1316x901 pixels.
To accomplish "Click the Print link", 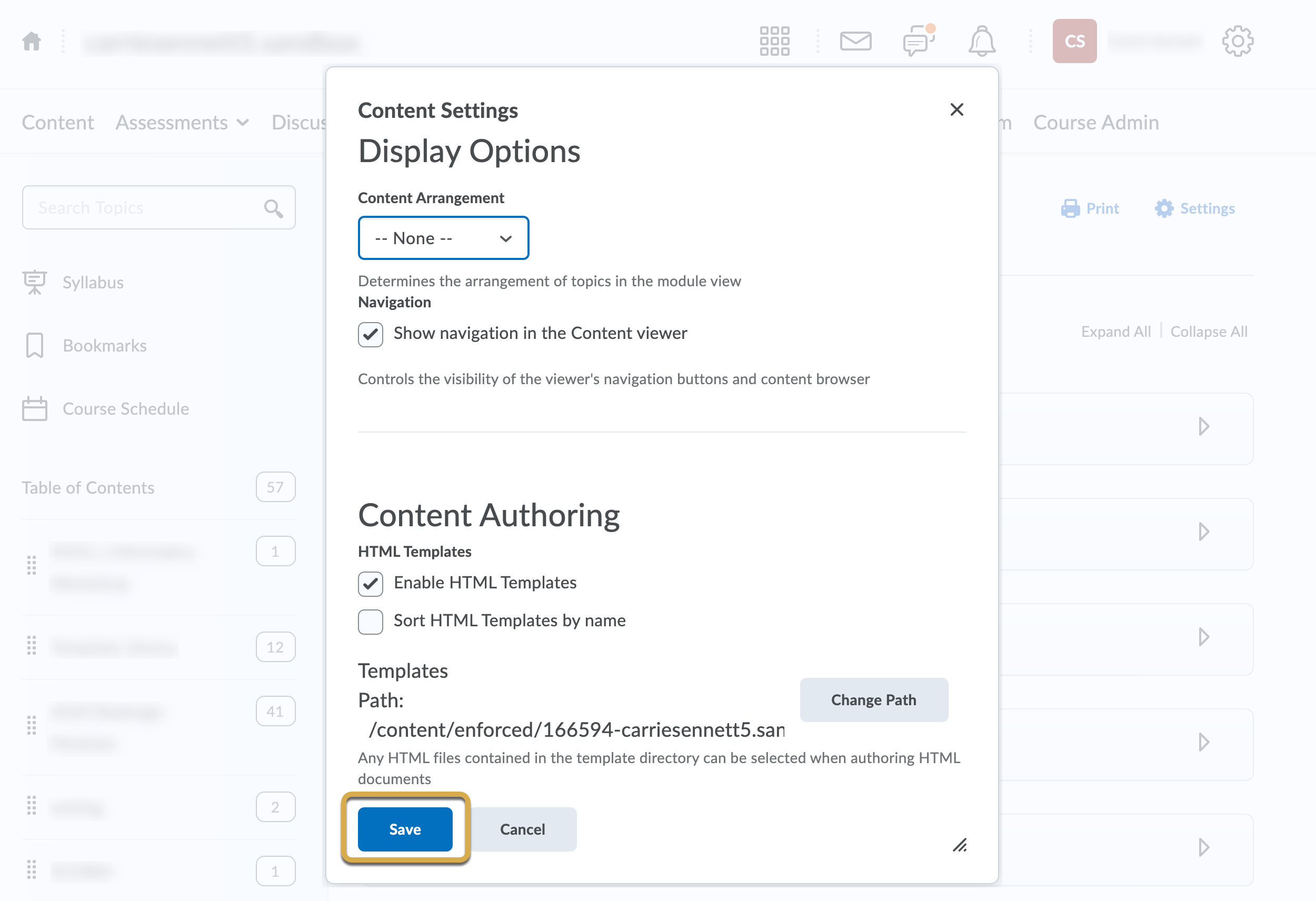I will click(x=1102, y=208).
